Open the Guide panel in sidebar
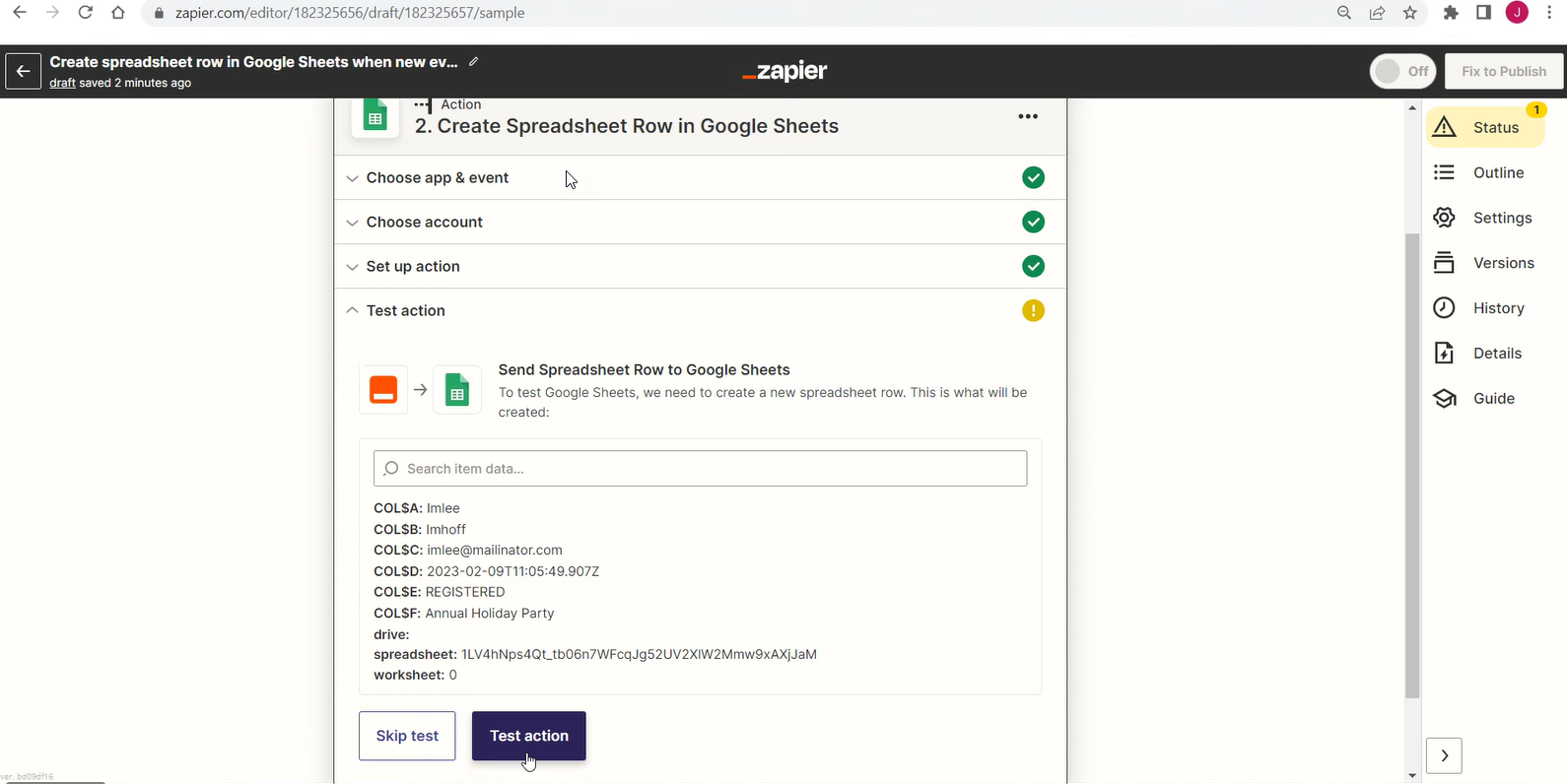The width and height of the screenshot is (1567, 784). point(1474,399)
